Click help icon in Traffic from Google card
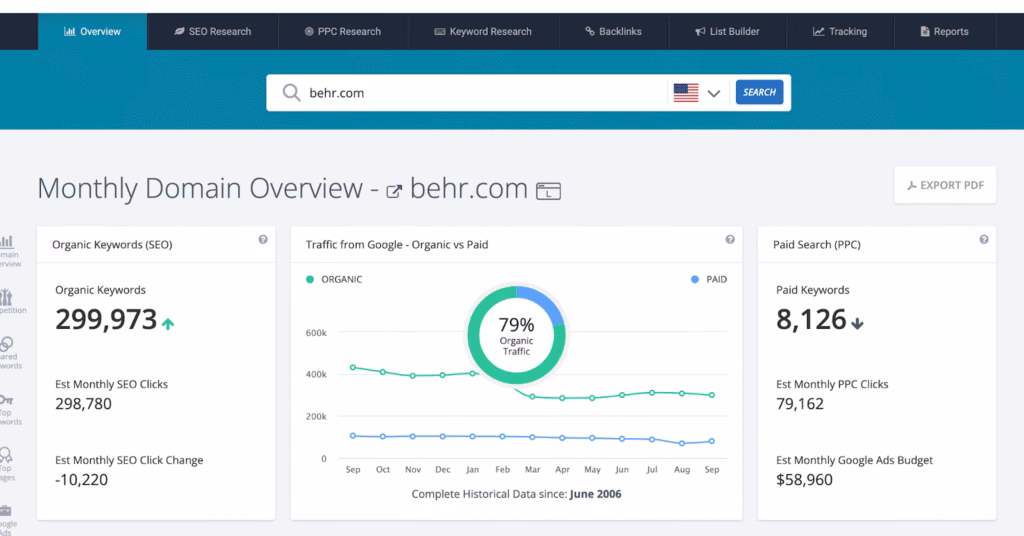The height and width of the screenshot is (536, 1024). (x=730, y=240)
